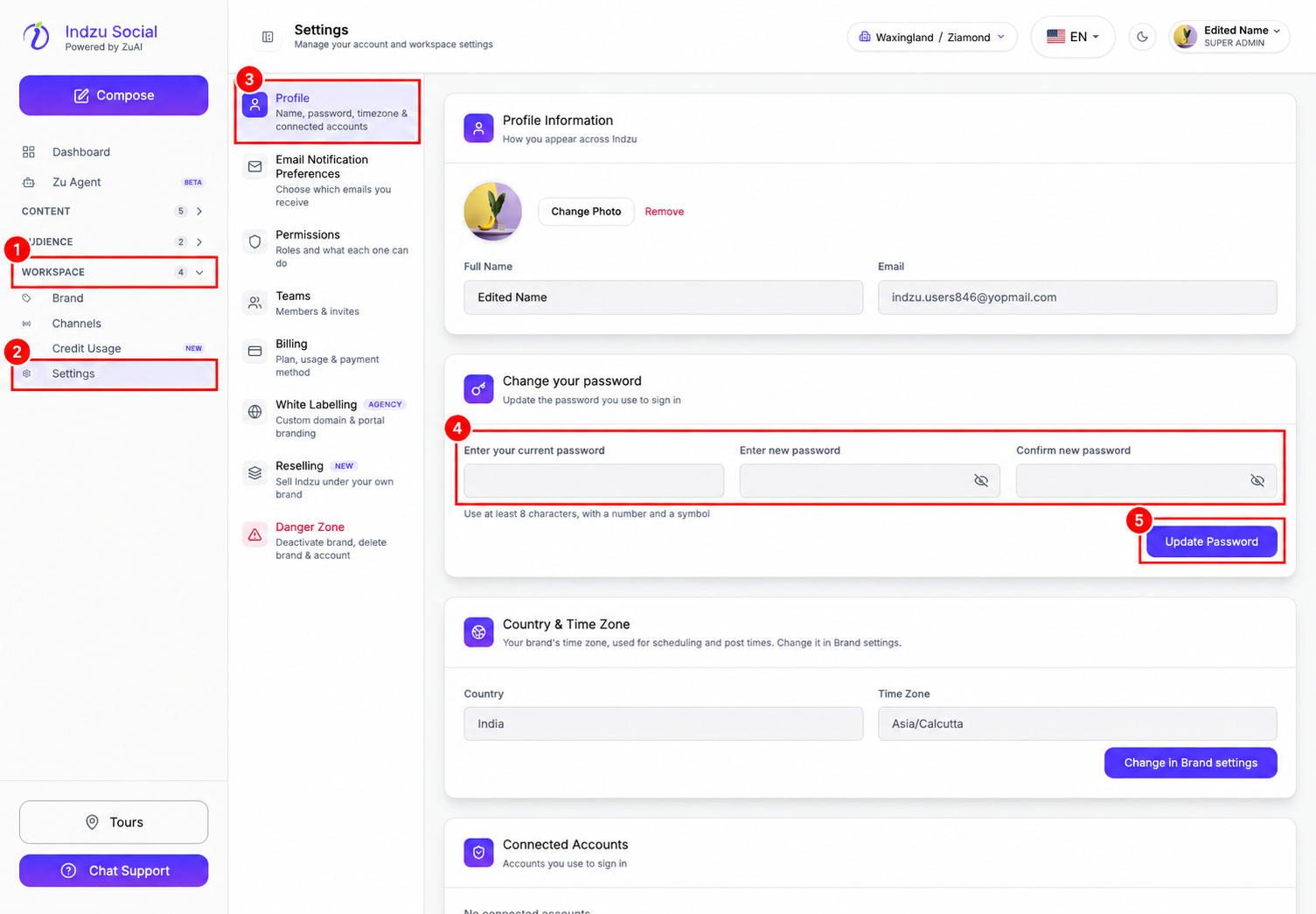Viewport: 1316px width, 914px height.
Task: Show the new password via eye icon
Action: click(x=981, y=481)
